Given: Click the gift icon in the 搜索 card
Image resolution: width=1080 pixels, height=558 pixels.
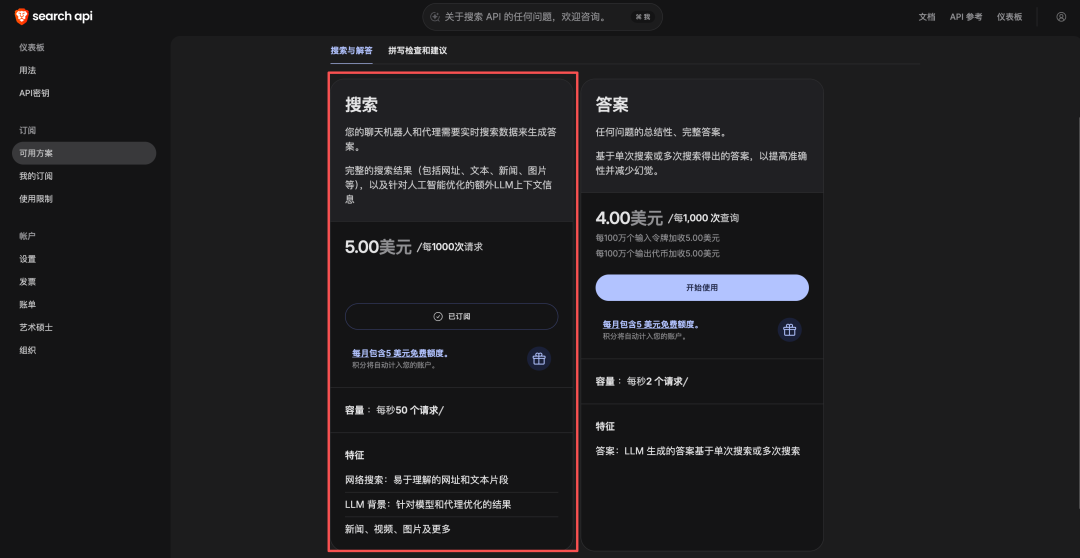Looking at the screenshot, I should [x=539, y=358].
